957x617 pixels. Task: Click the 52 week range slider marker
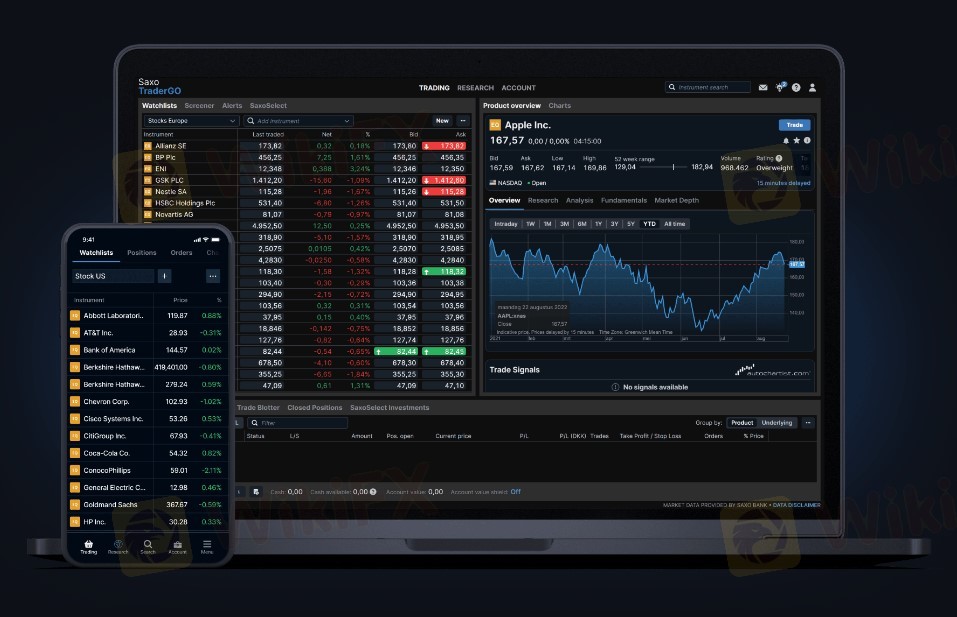[673, 167]
